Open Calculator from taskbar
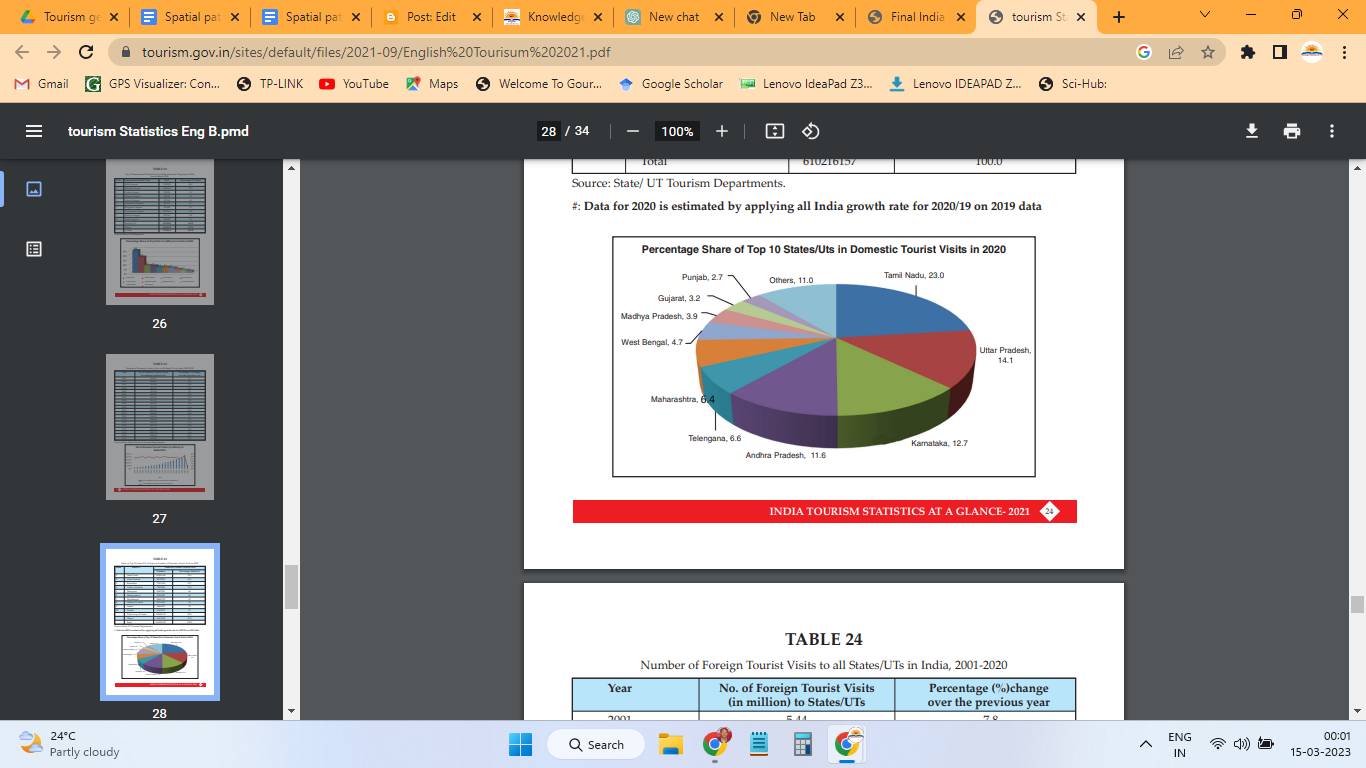Screen dimensions: 1366x768 pos(802,744)
